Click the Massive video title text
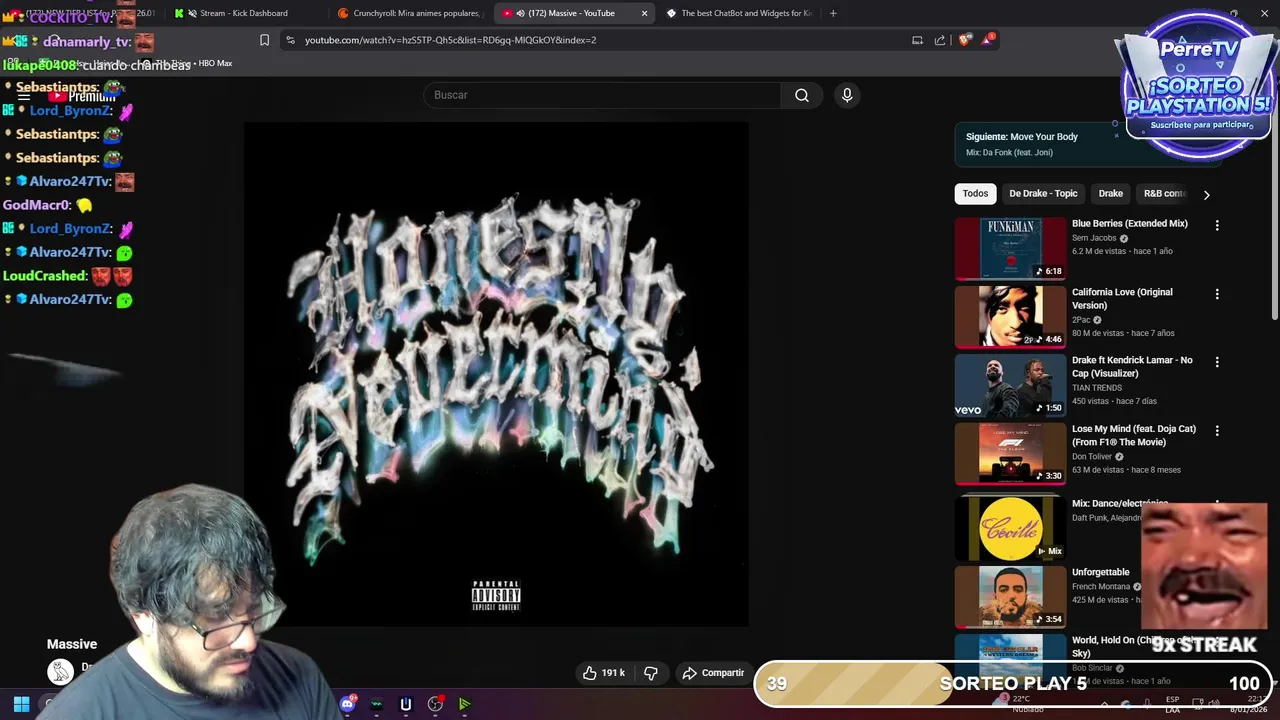Screen dimensions: 1280x720 (72, 644)
